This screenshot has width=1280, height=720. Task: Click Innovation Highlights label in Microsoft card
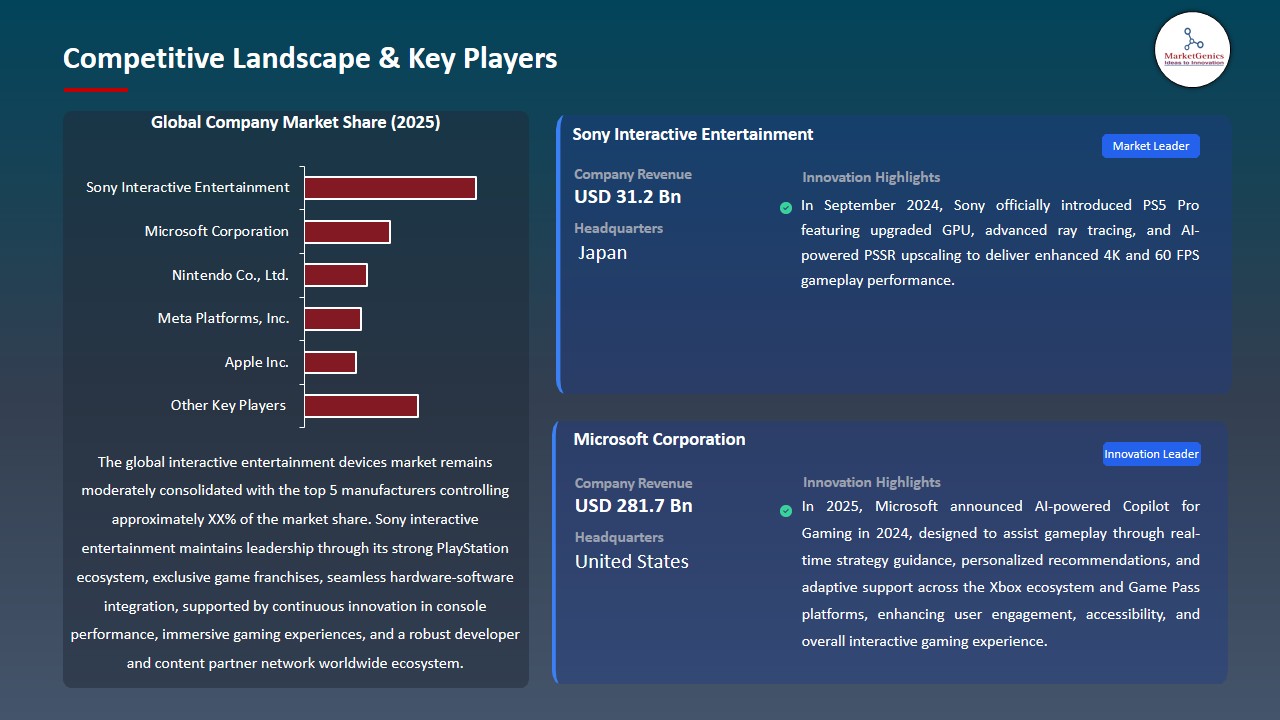coord(872,482)
